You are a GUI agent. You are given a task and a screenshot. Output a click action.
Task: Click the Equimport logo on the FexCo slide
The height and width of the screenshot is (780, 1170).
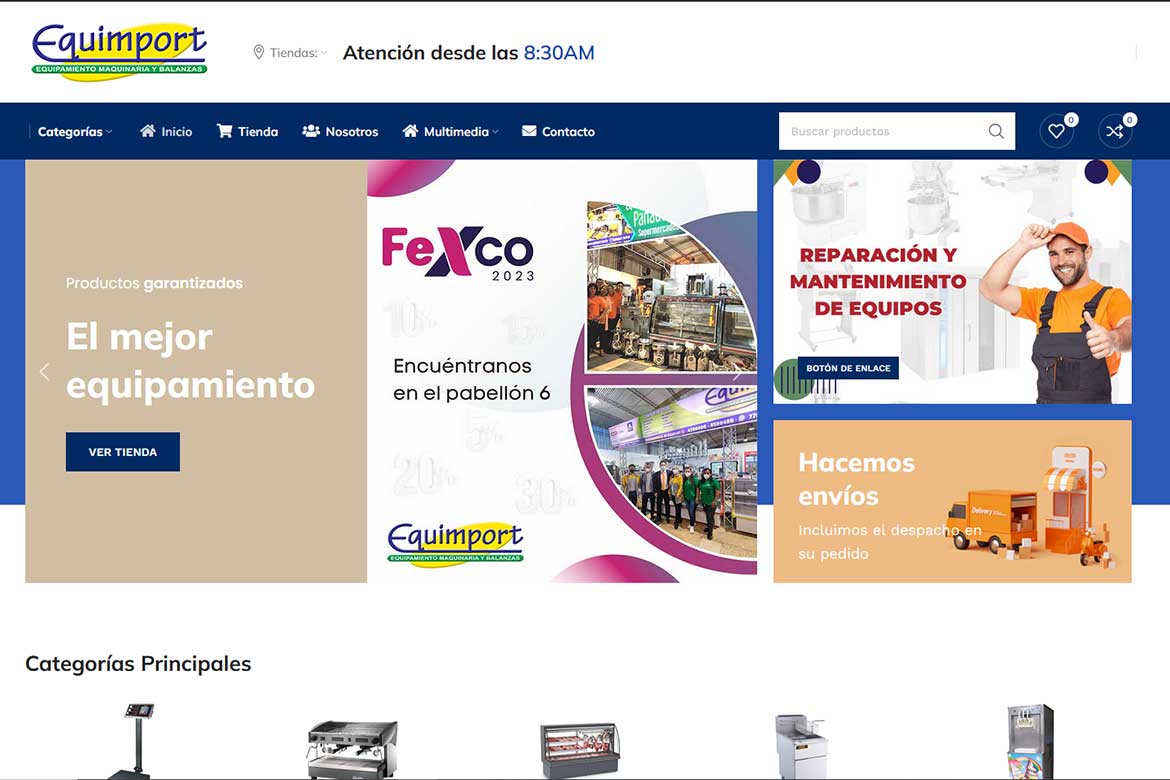click(455, 543)
